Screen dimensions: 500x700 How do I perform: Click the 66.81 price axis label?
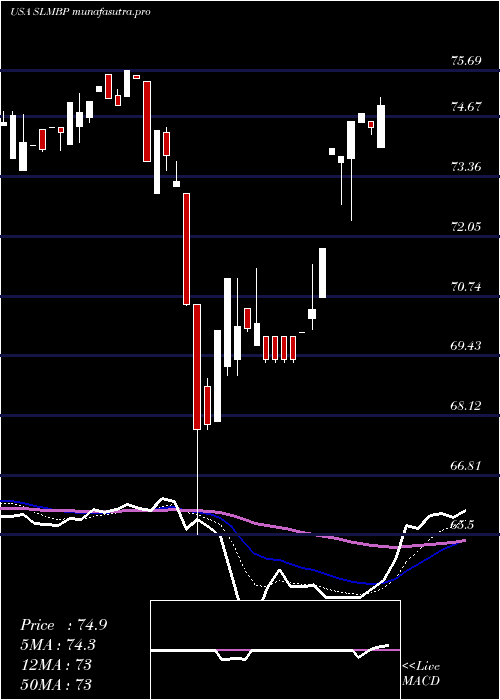point(466,466)
